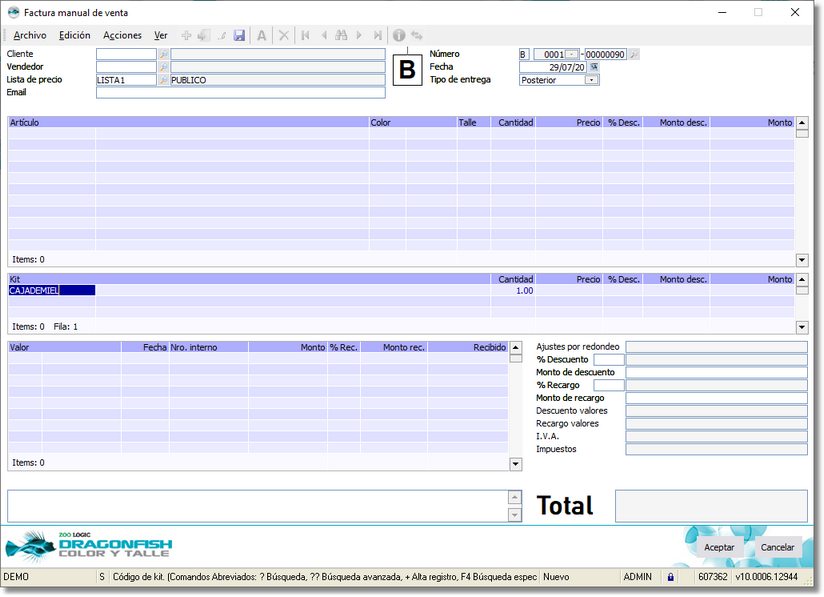Click the information icon in toolbar
The height and width of the screenshot is (597, 824).
tap(399, 35)
